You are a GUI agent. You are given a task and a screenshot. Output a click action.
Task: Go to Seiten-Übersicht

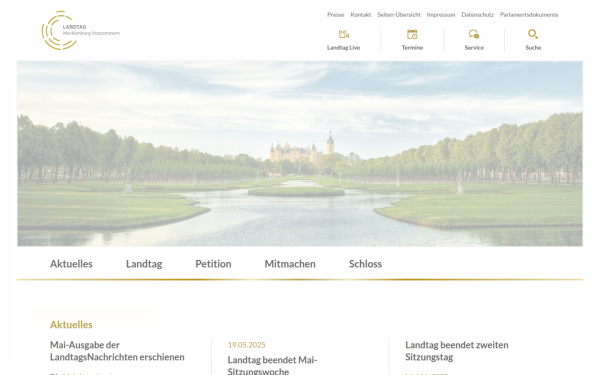click(x=399, y=15)
